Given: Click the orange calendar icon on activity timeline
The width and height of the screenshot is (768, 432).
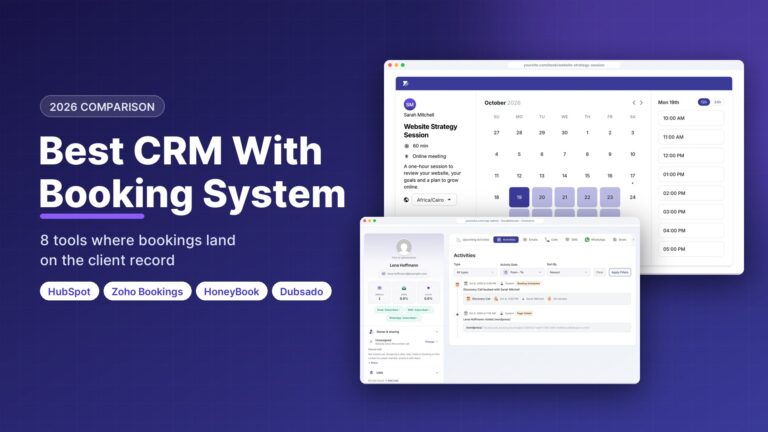Looking at the screenshot, I should [x=457, y=284].
